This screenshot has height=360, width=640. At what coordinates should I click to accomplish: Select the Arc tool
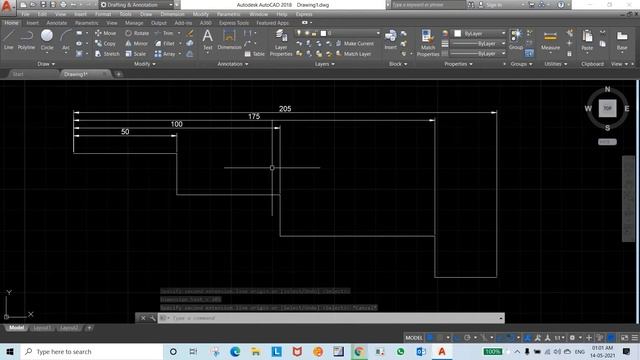click(x=66, y=40)
